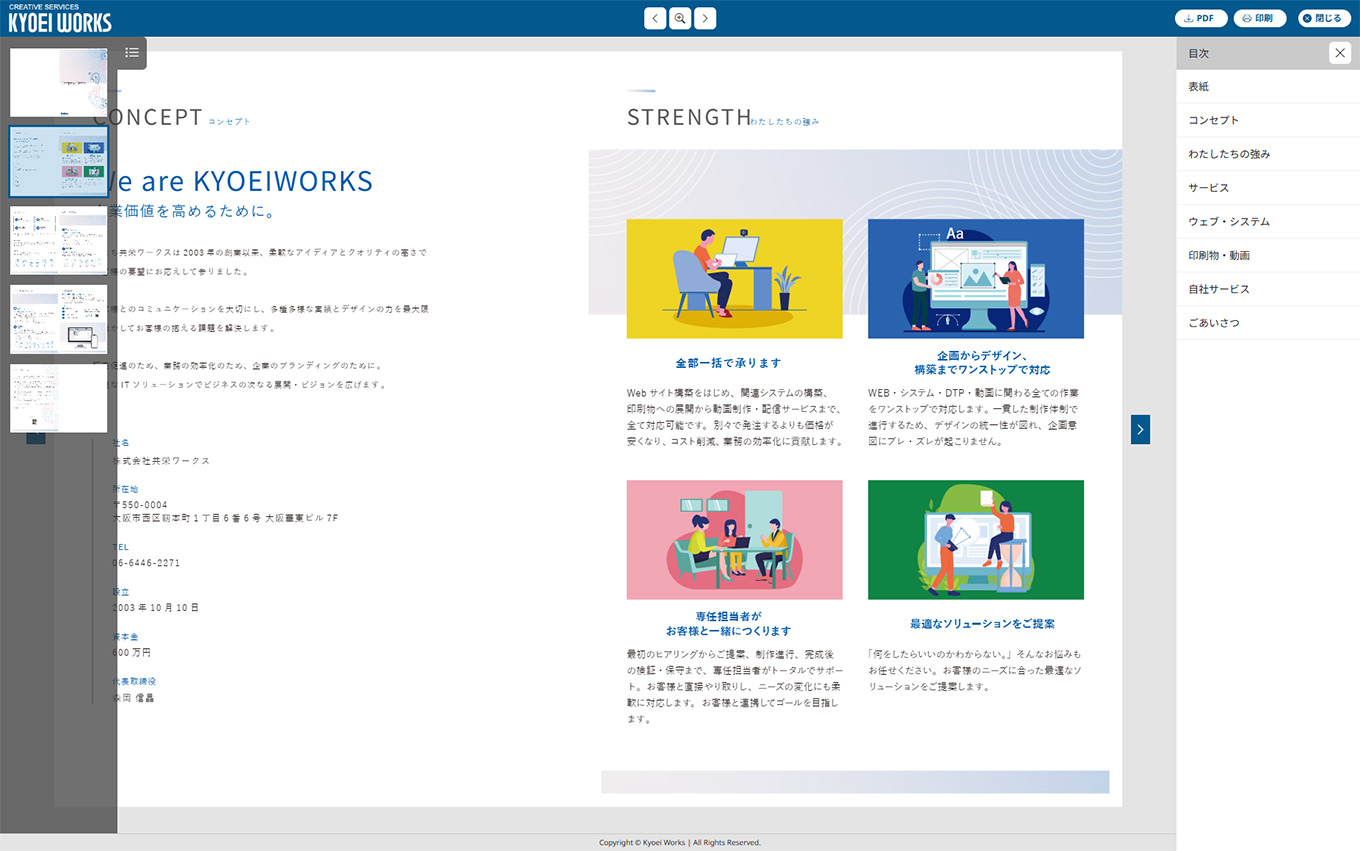The width and height of the screenshot is (1360, 851).
Task: Click the 閉じる close button
Action: 1324,18
